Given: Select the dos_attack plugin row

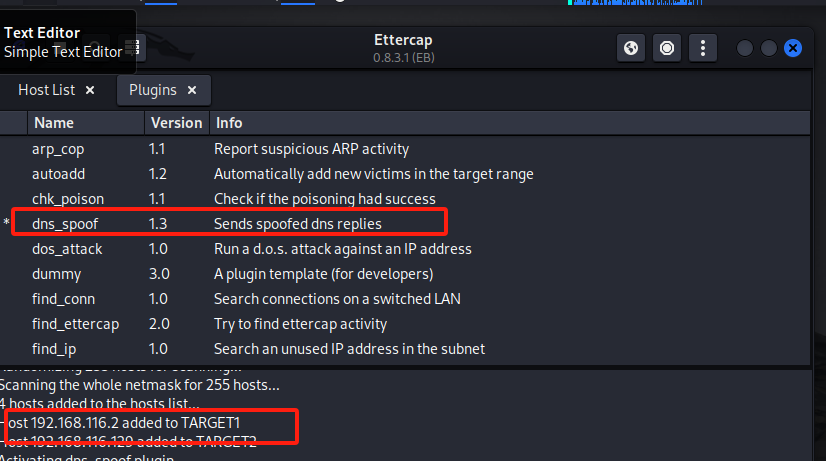Looking at the screenshot, I should coord(66,249).
